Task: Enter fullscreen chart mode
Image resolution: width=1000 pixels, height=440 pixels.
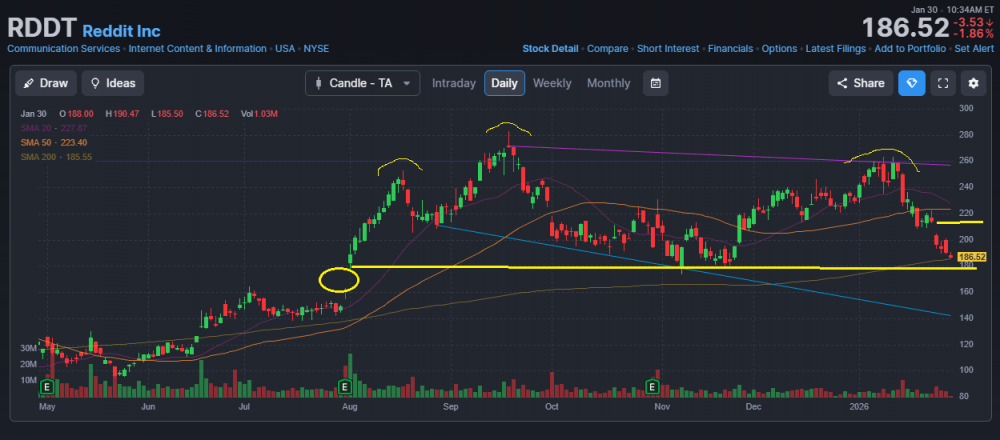Action: (x=941, y=83)
